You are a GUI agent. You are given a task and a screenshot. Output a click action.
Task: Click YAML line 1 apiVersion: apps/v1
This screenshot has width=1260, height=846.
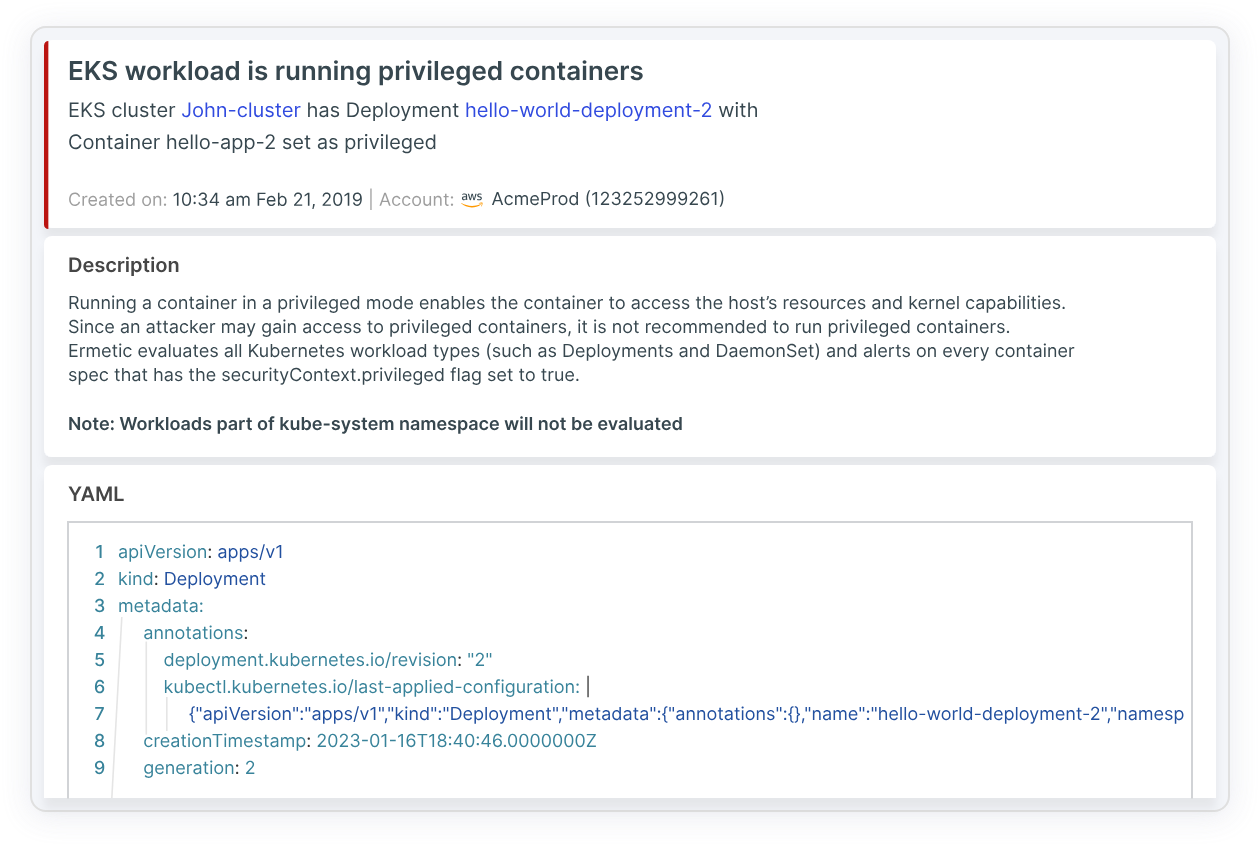click(201, 552)
